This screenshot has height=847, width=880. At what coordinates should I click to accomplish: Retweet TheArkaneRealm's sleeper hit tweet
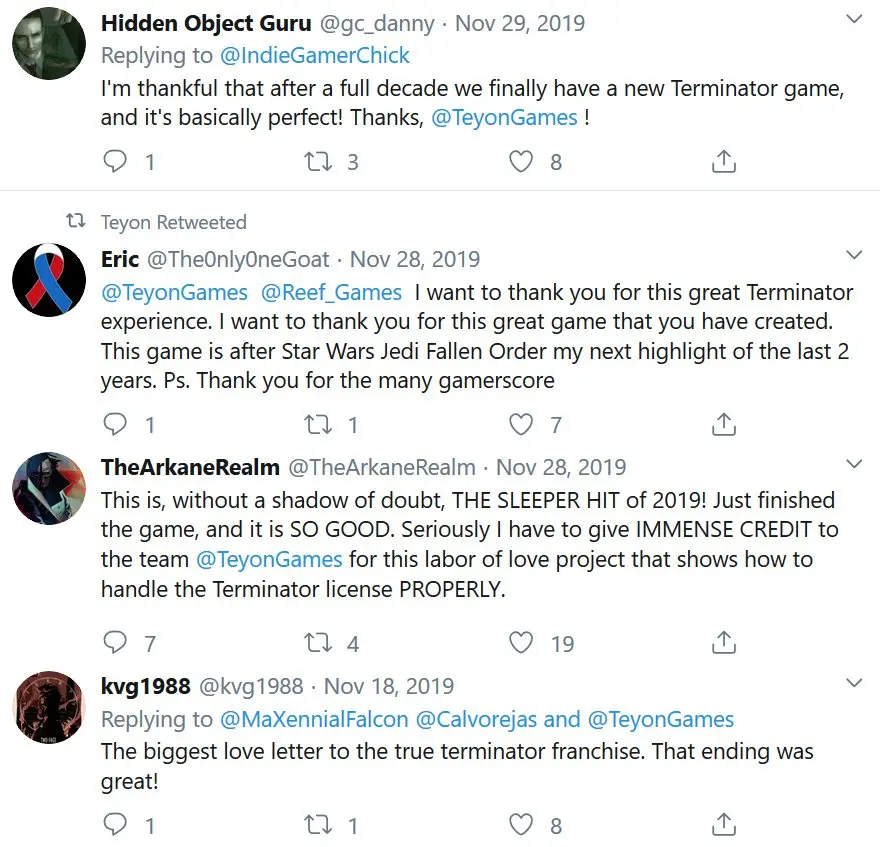click(319, 642)
